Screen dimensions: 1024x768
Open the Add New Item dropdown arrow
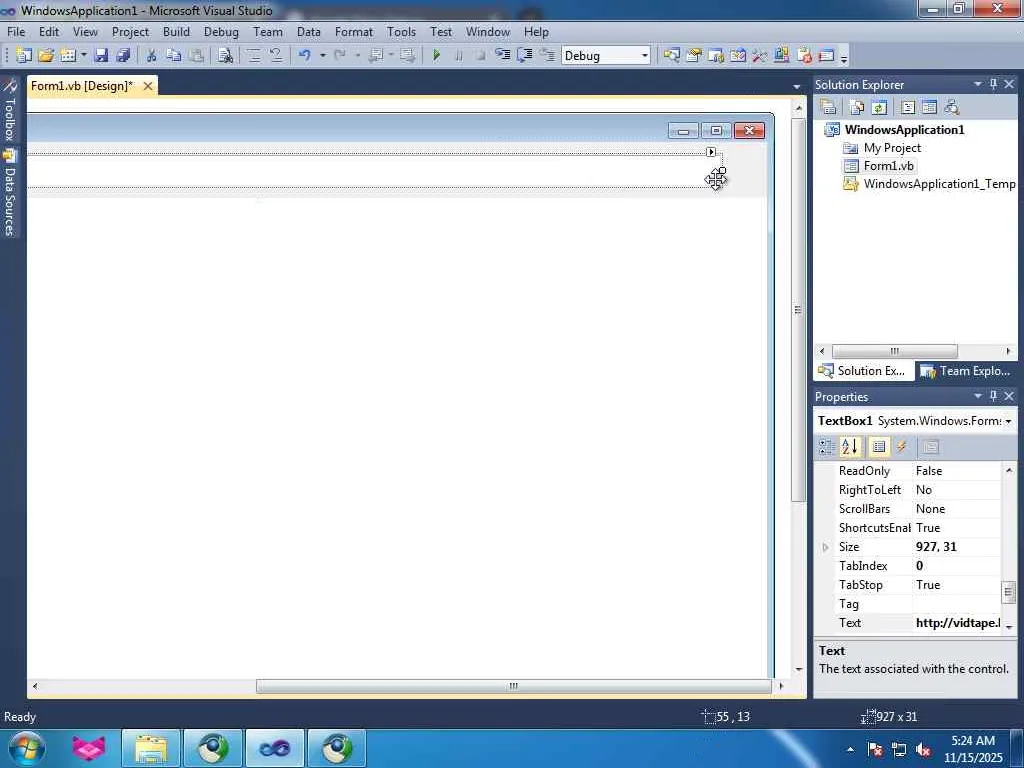pos(84,56)
